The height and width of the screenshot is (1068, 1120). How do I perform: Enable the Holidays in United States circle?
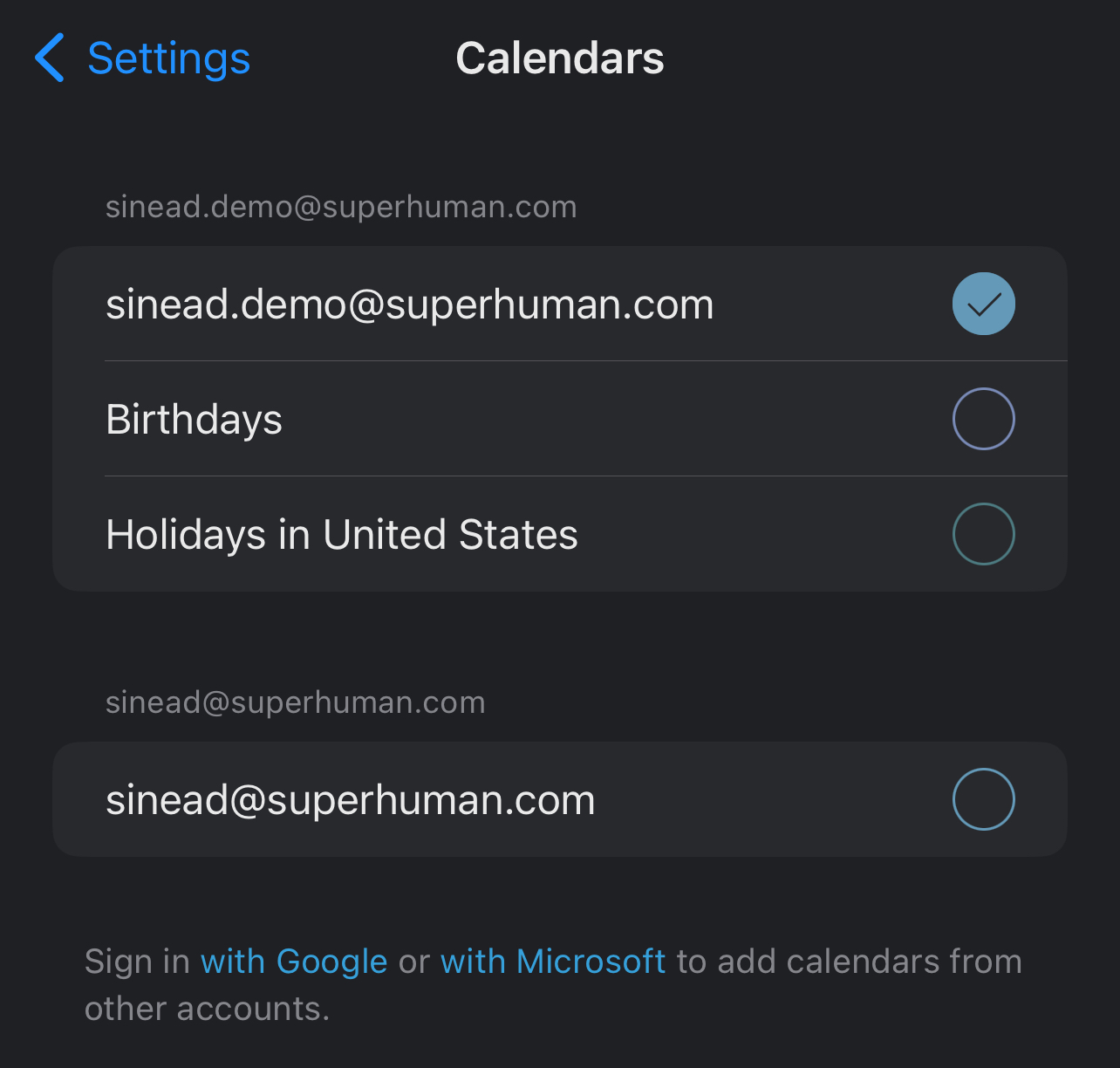click(983, 534)
